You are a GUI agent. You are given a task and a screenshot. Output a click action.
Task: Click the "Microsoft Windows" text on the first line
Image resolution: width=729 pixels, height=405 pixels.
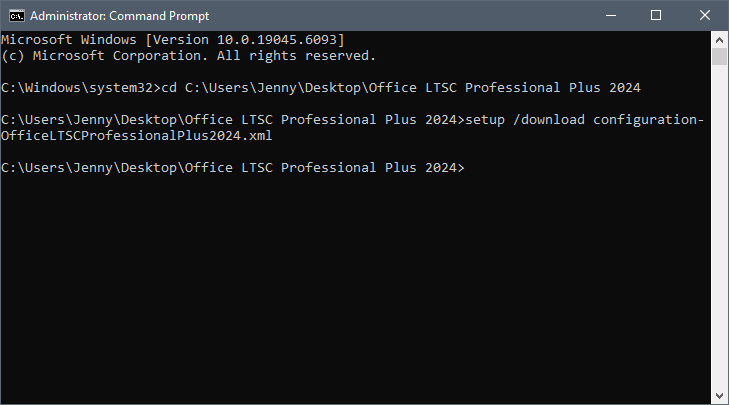click(x=69, y=40)
